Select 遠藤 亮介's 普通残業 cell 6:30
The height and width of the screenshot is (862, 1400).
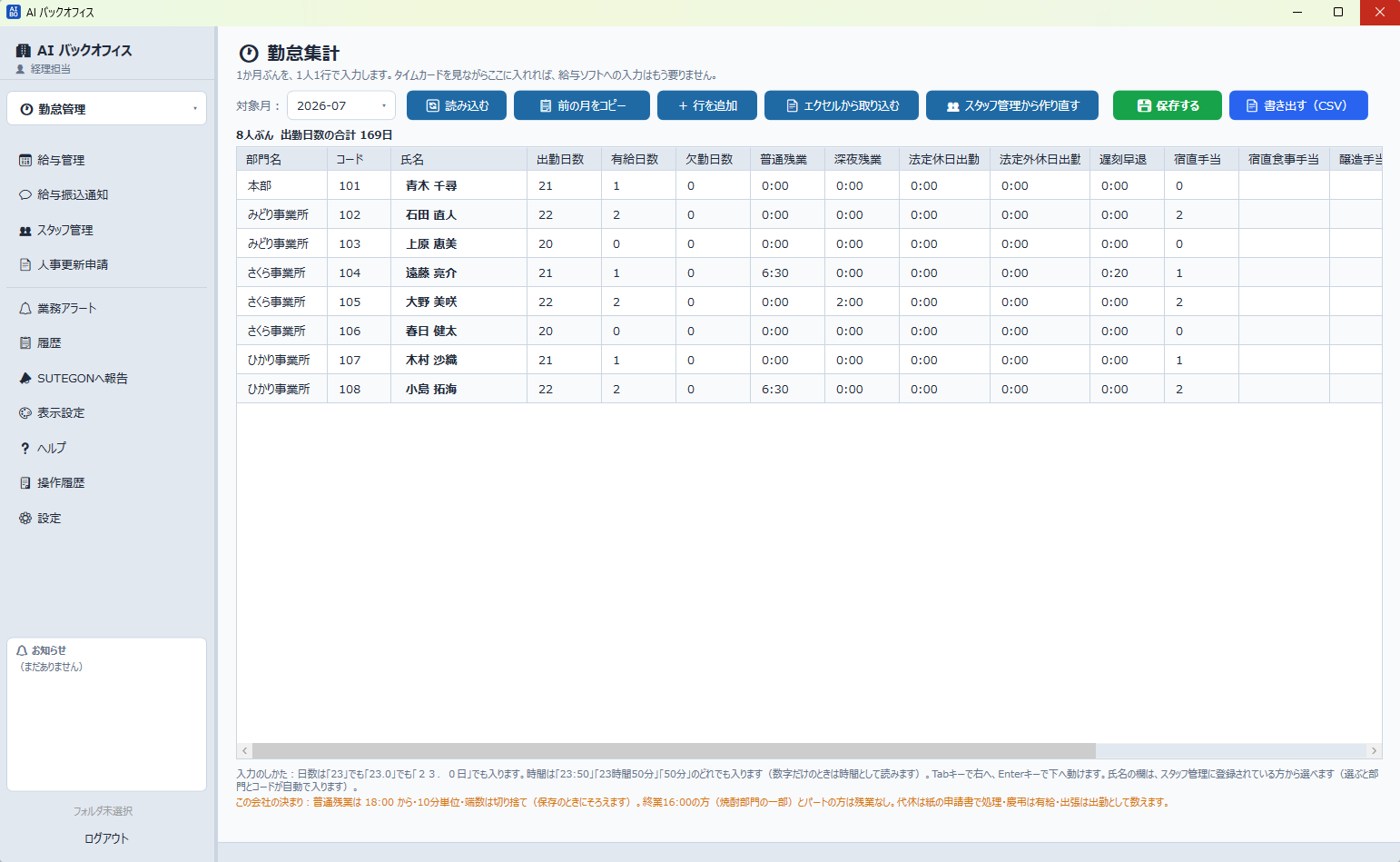coord(787,272)
